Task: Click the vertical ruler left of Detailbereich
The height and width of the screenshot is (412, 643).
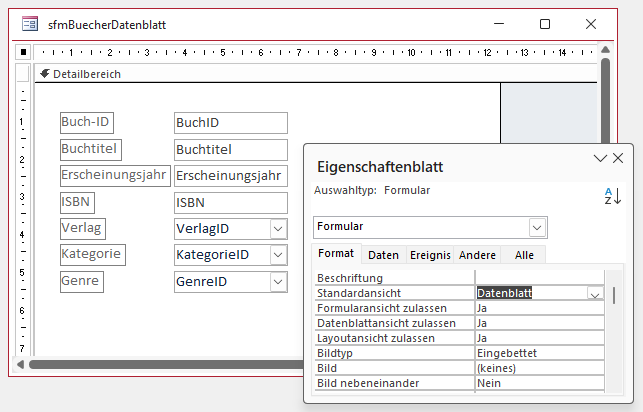Action: pyautogui.click(x=23, y=219)
